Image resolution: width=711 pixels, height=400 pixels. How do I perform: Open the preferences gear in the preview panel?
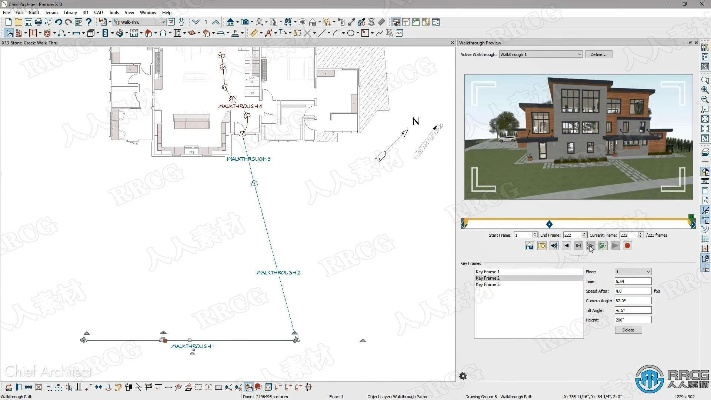point(462,375)
